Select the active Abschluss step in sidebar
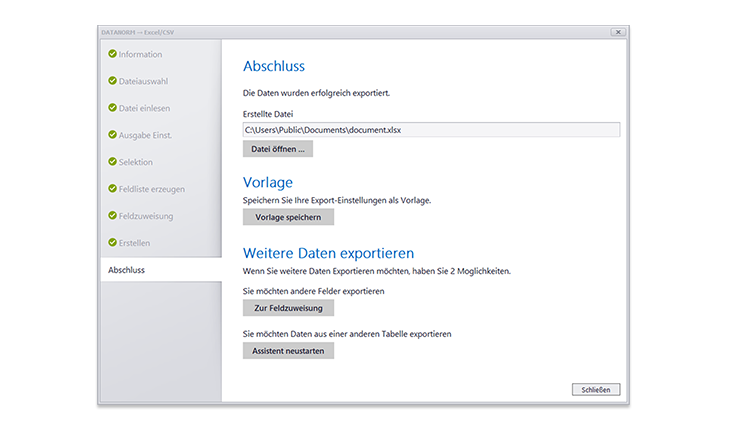Viewport: 729px width, 430px height. pyautogui.click(x=161, y=270)
